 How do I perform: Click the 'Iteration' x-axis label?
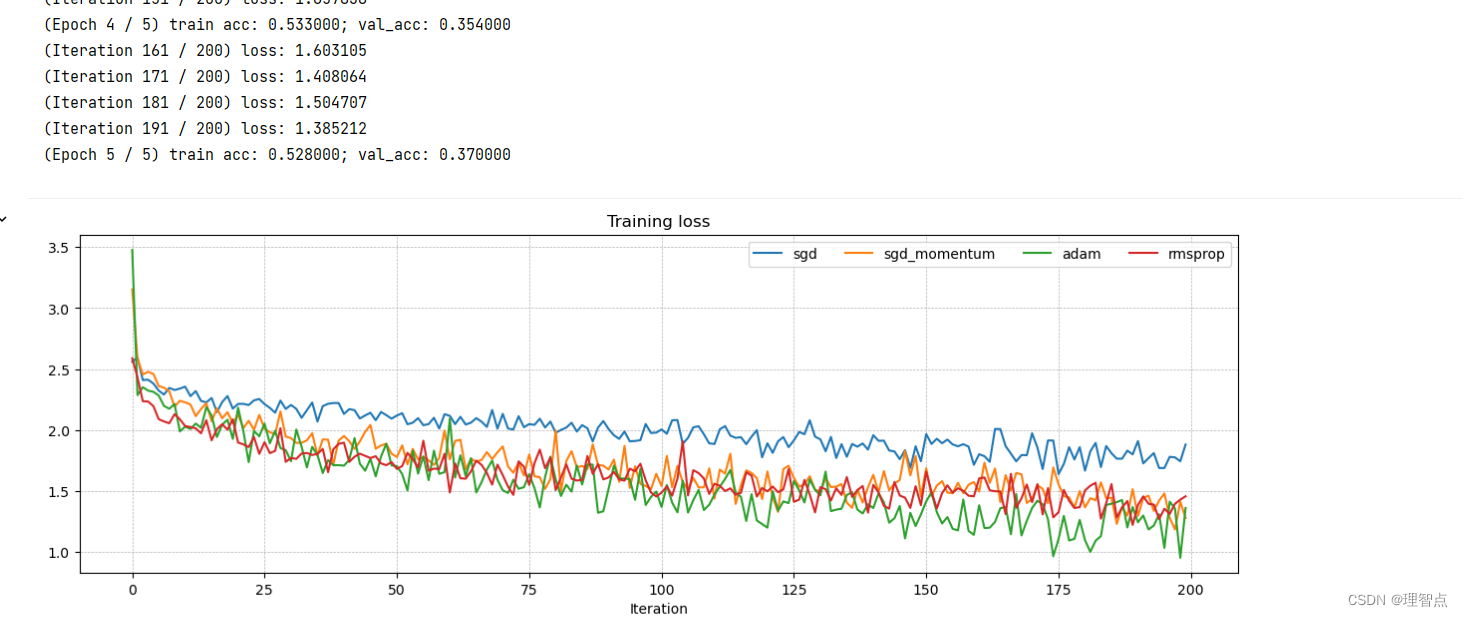[658, 608]
